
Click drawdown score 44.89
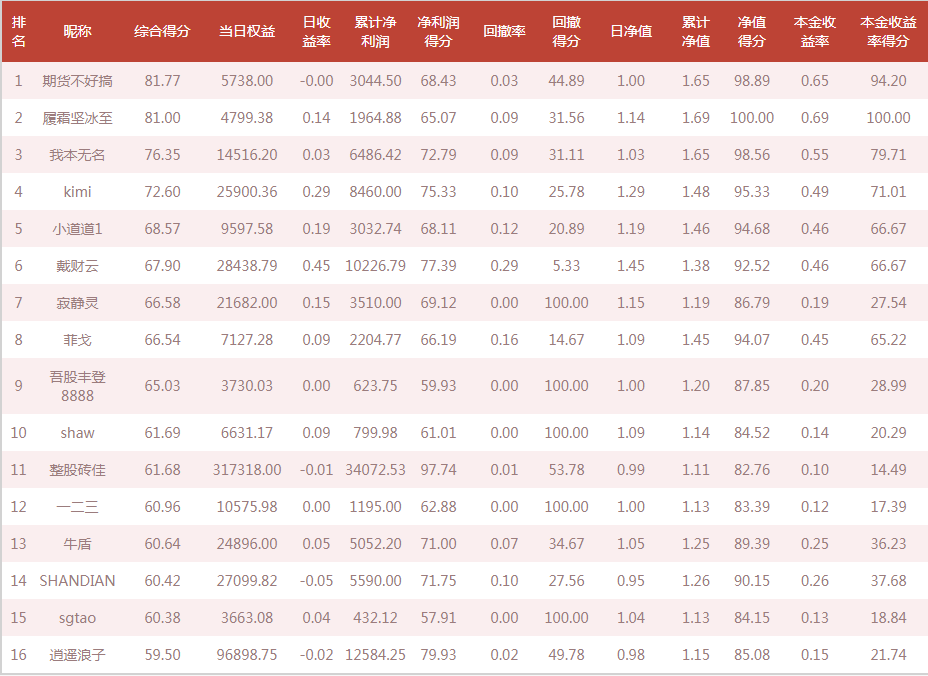(566, 81)
